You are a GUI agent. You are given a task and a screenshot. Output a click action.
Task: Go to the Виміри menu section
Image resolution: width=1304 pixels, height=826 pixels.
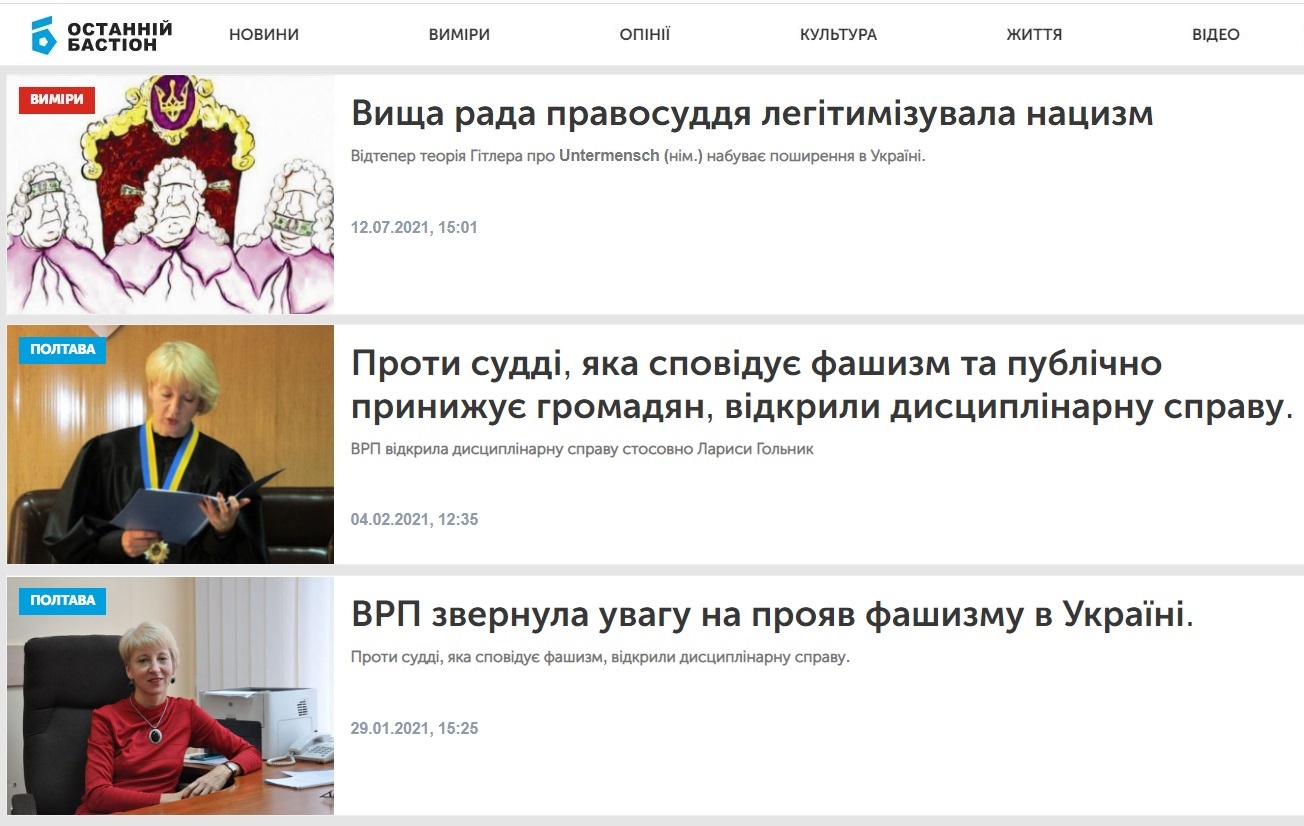459,35
